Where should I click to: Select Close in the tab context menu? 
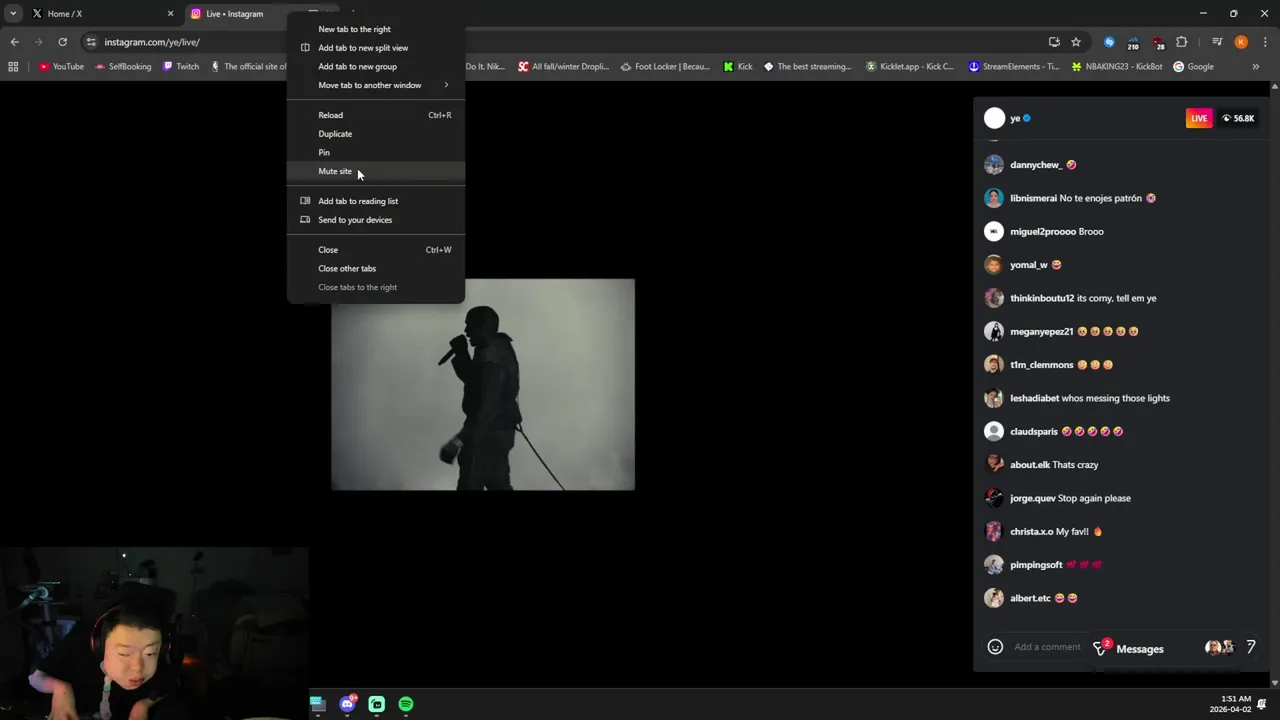[376, 250]
